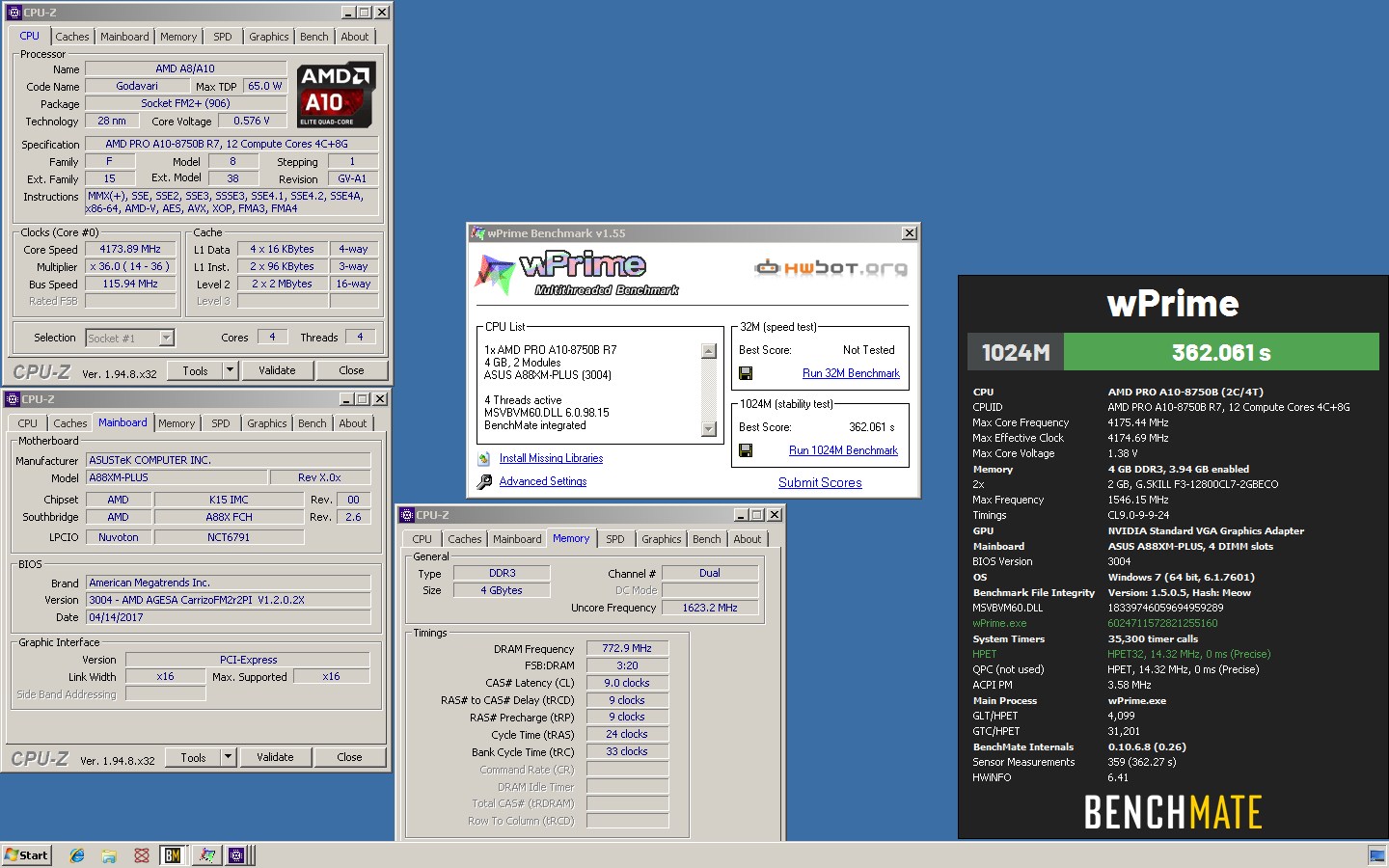This screenshot has height=868, width=1389.
Task: Click Tools button in top CPU-Z window
Action: 195,370
